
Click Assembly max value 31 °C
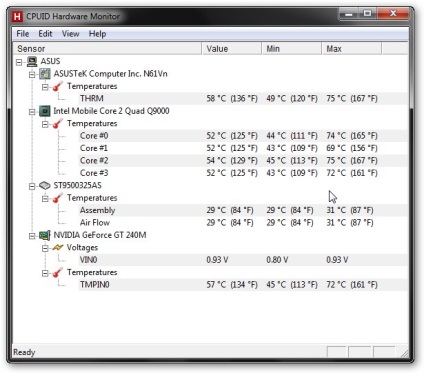pos(350,210)
